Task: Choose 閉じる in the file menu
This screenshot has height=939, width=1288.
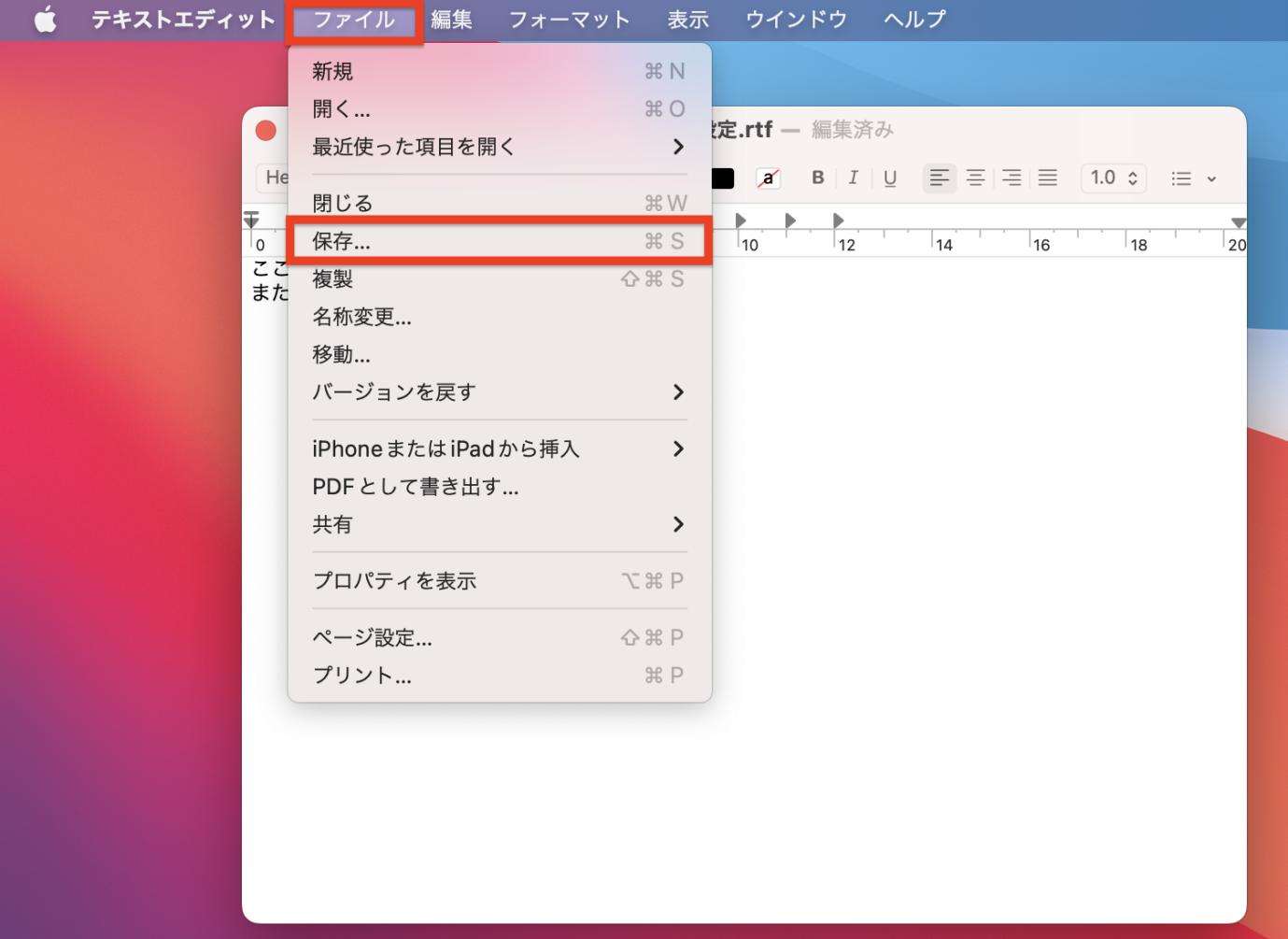Action: click(500, 203)
